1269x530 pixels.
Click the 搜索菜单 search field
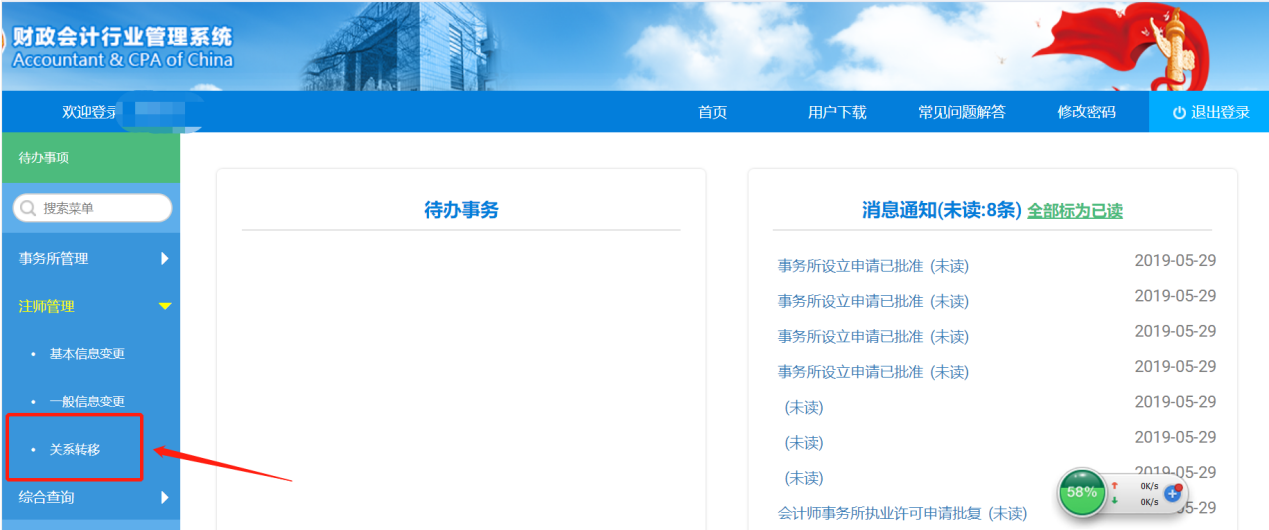tap(100, 208)
